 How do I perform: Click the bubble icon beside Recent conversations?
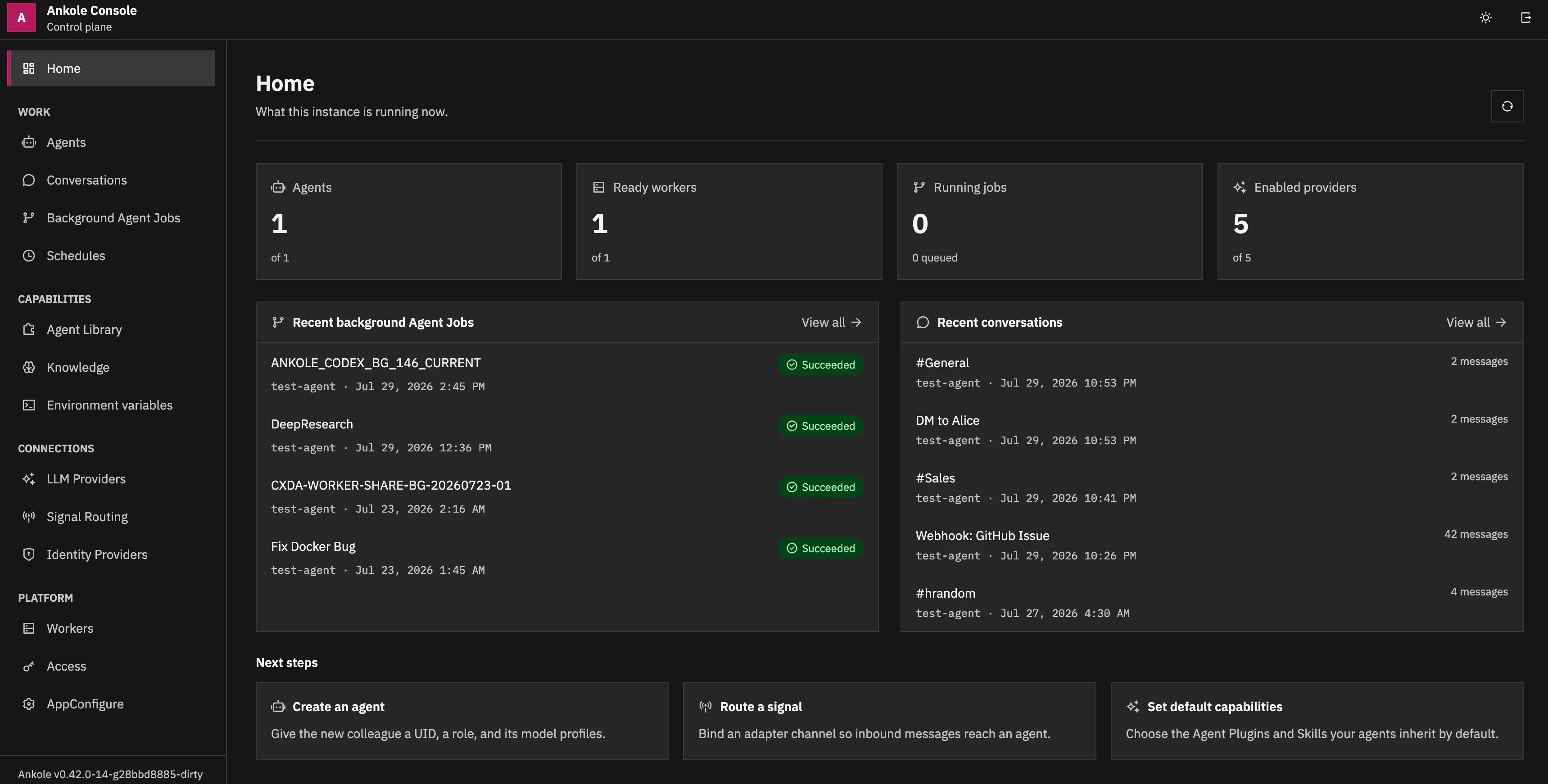coord(923,323)
